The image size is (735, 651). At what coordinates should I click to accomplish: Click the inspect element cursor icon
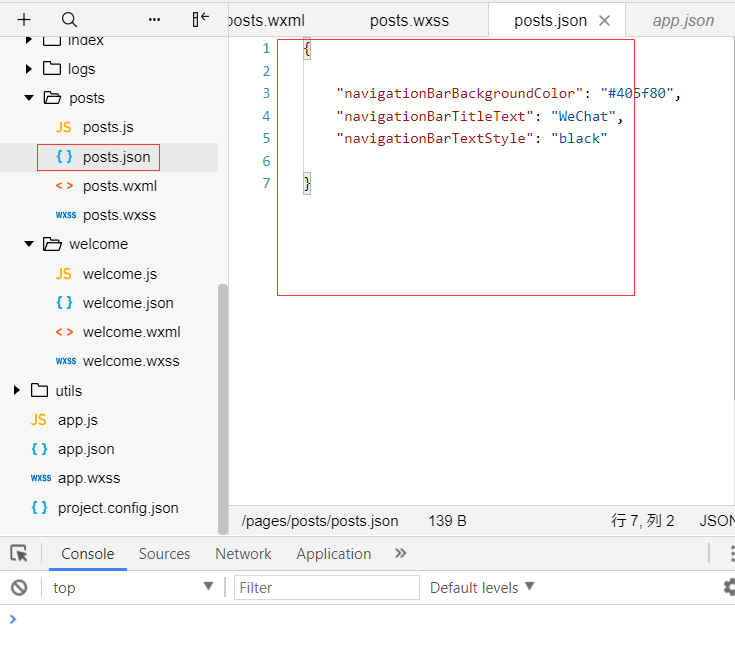(x=19, y=554)
